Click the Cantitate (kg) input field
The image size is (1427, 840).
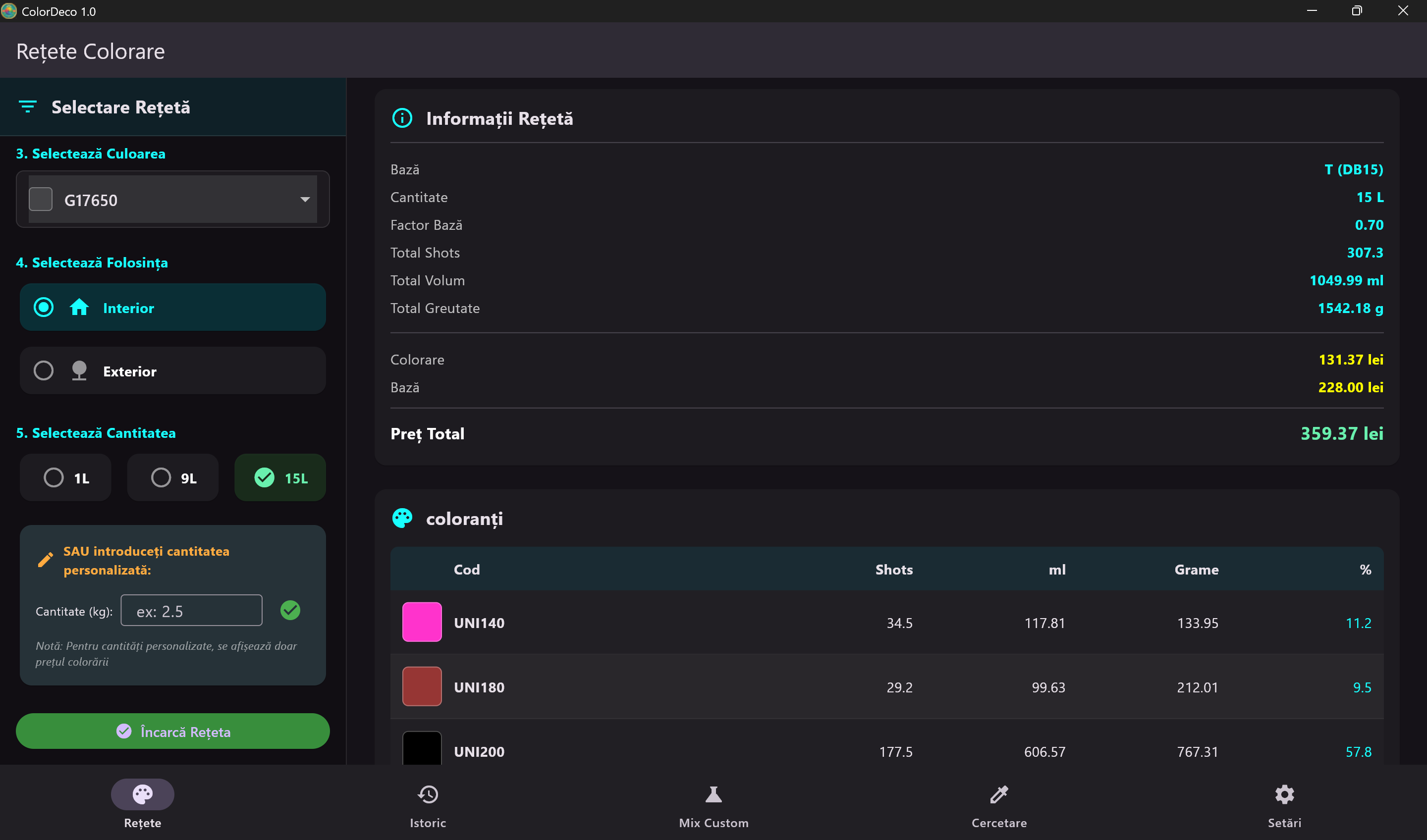pos(191,610)
